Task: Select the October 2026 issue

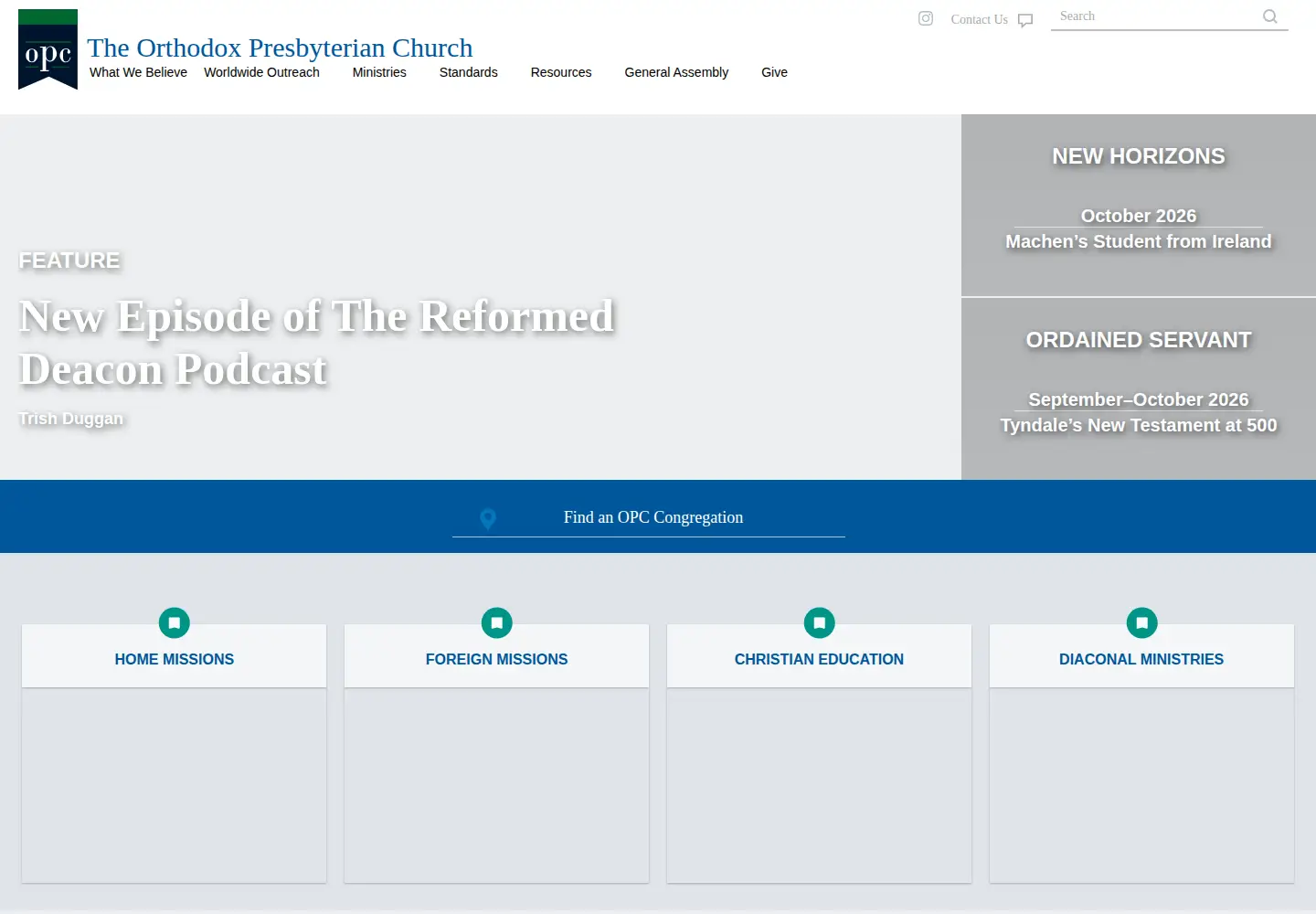Action: pyautogui.click(x=1139, y=216)
